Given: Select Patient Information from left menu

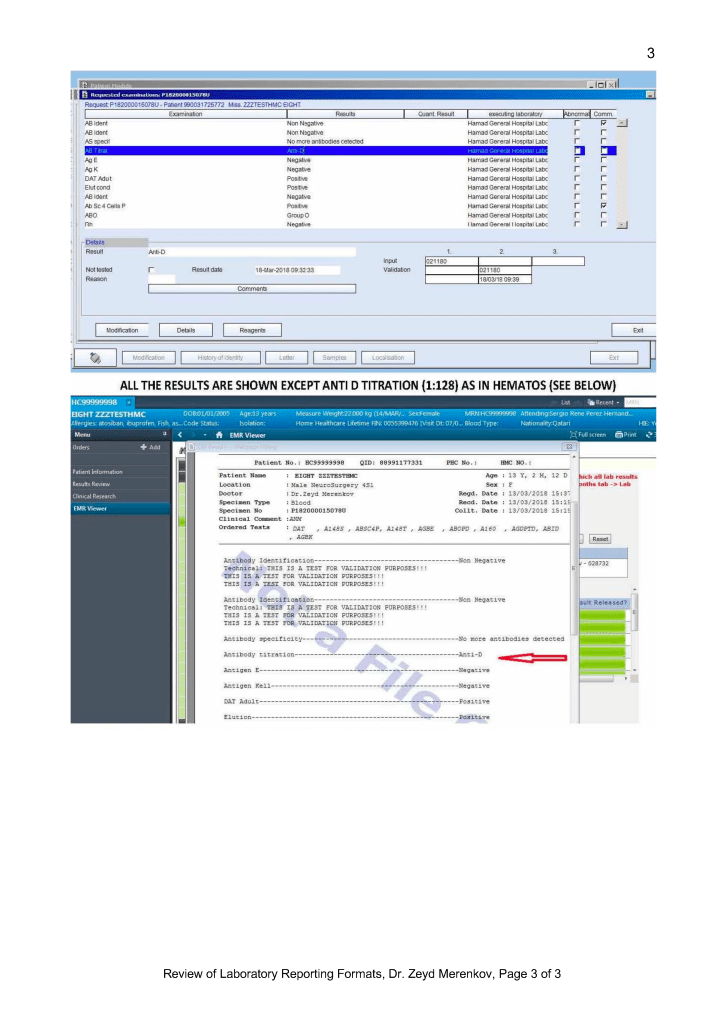Looking at the screenshot, I should pyautogui.click(x=97, y=471).
